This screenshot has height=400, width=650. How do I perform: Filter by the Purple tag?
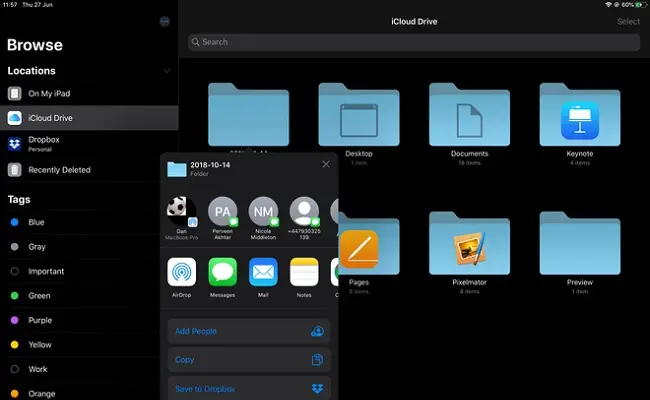point(38,320)
